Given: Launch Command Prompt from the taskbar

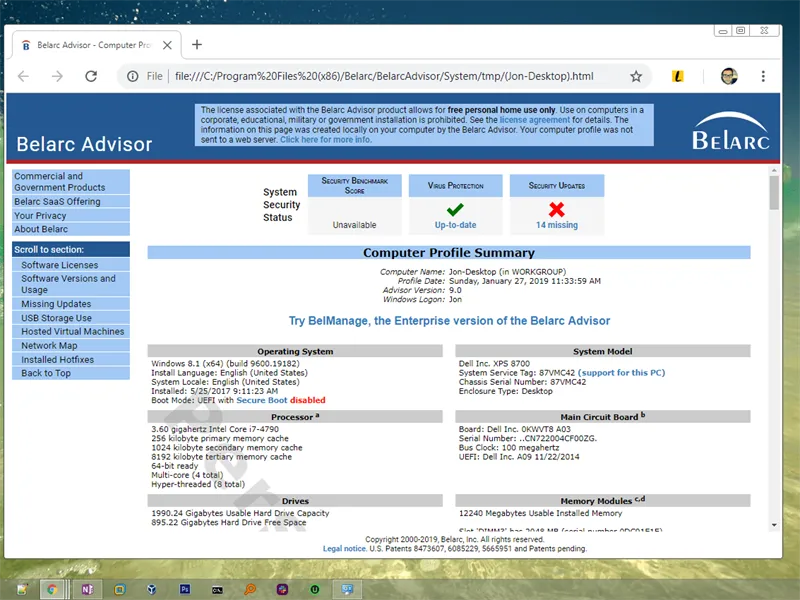Looking at the screenshot, I should [x=217, y=590].
